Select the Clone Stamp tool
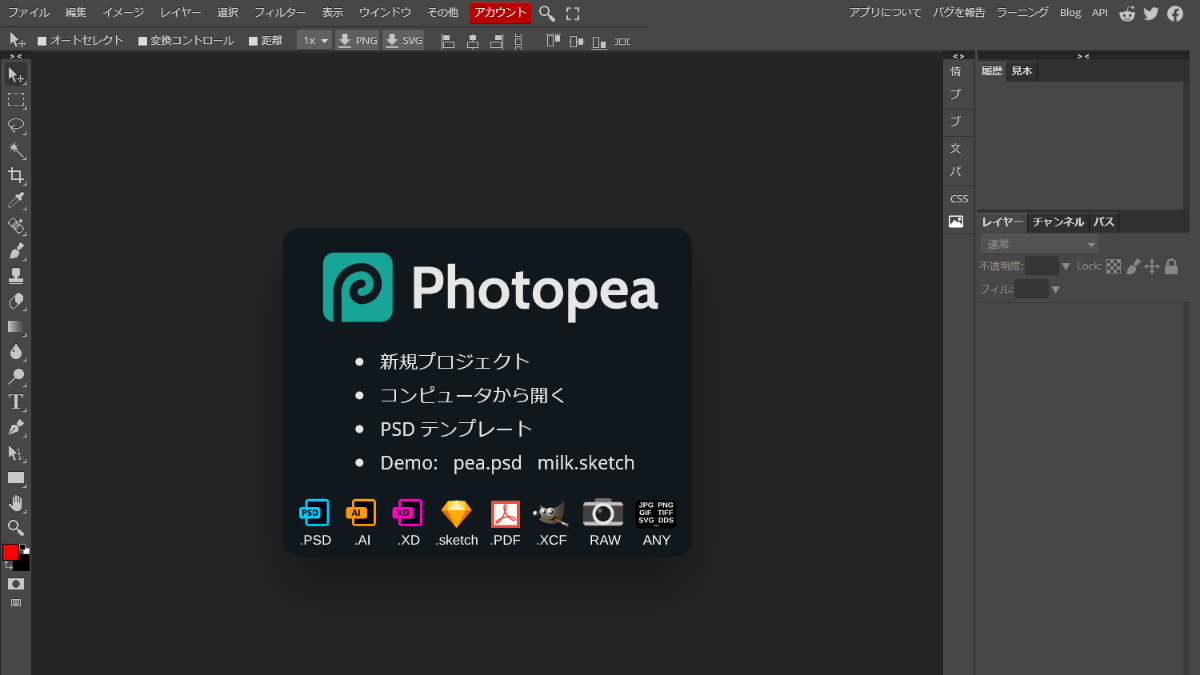This screenshot has width=1200, height=675. click(x=16, y=276)
